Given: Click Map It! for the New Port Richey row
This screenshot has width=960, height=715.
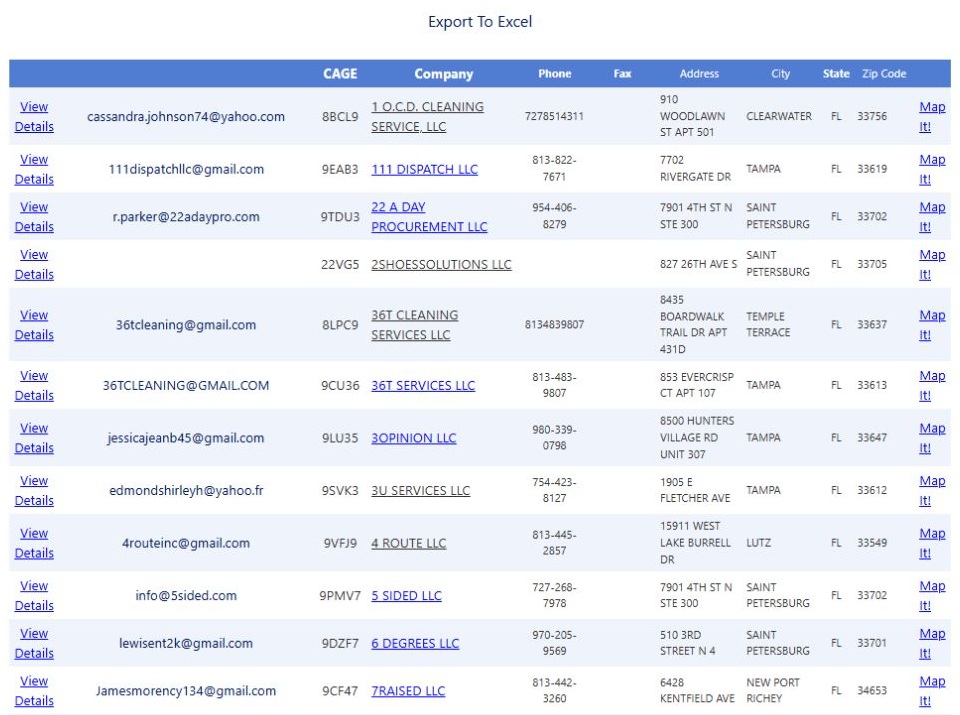Looking at the screenshot, I should tap(932, 691).
